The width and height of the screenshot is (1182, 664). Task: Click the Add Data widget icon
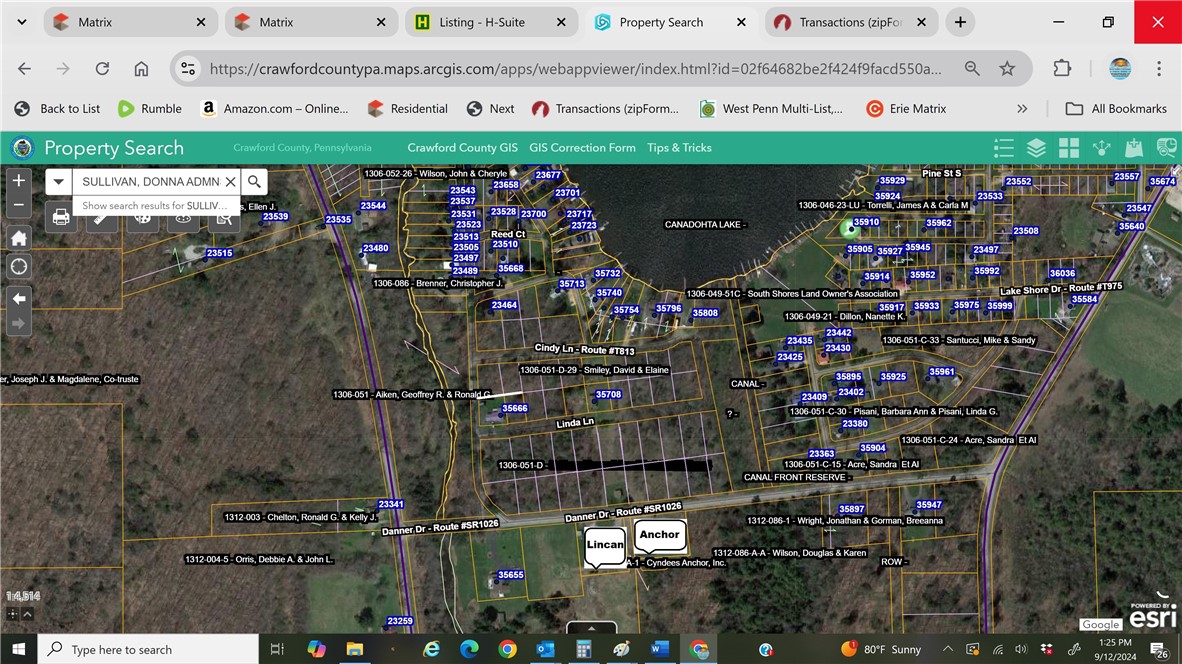(x=1133, y=148)
